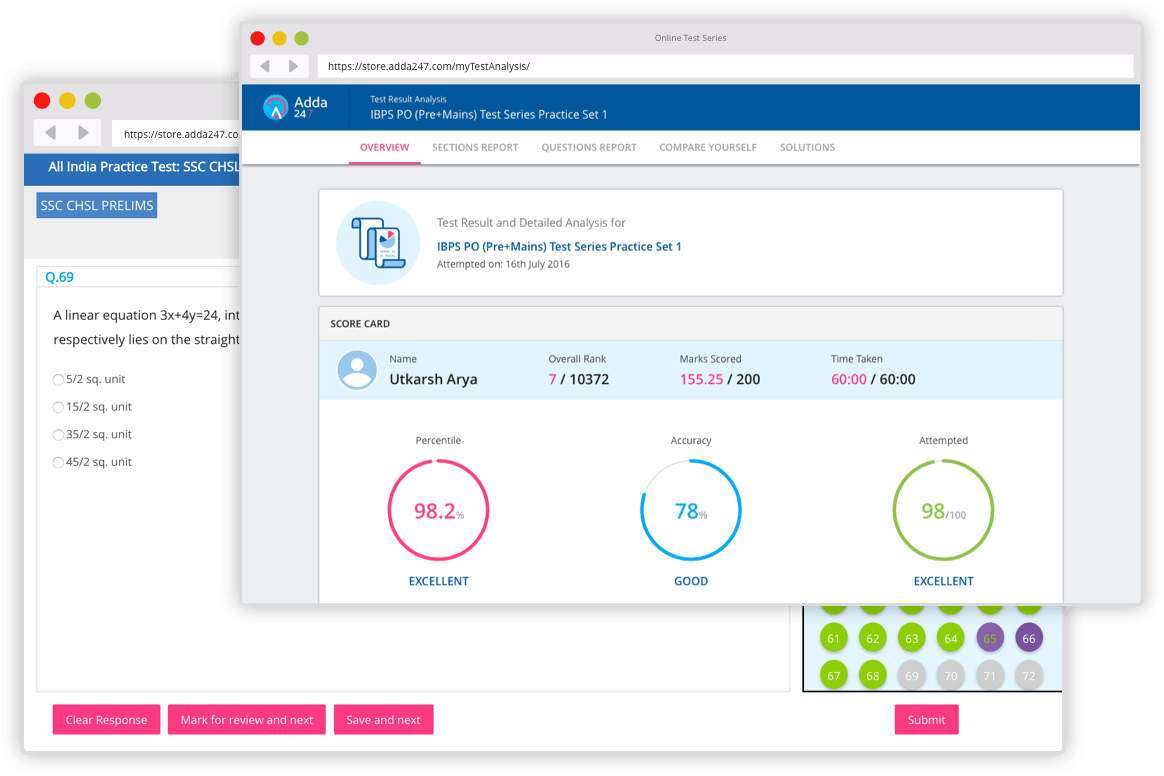
Task: Open marked question 66 in the palette
Action: pyautogui.click(x=1029, y=638)
